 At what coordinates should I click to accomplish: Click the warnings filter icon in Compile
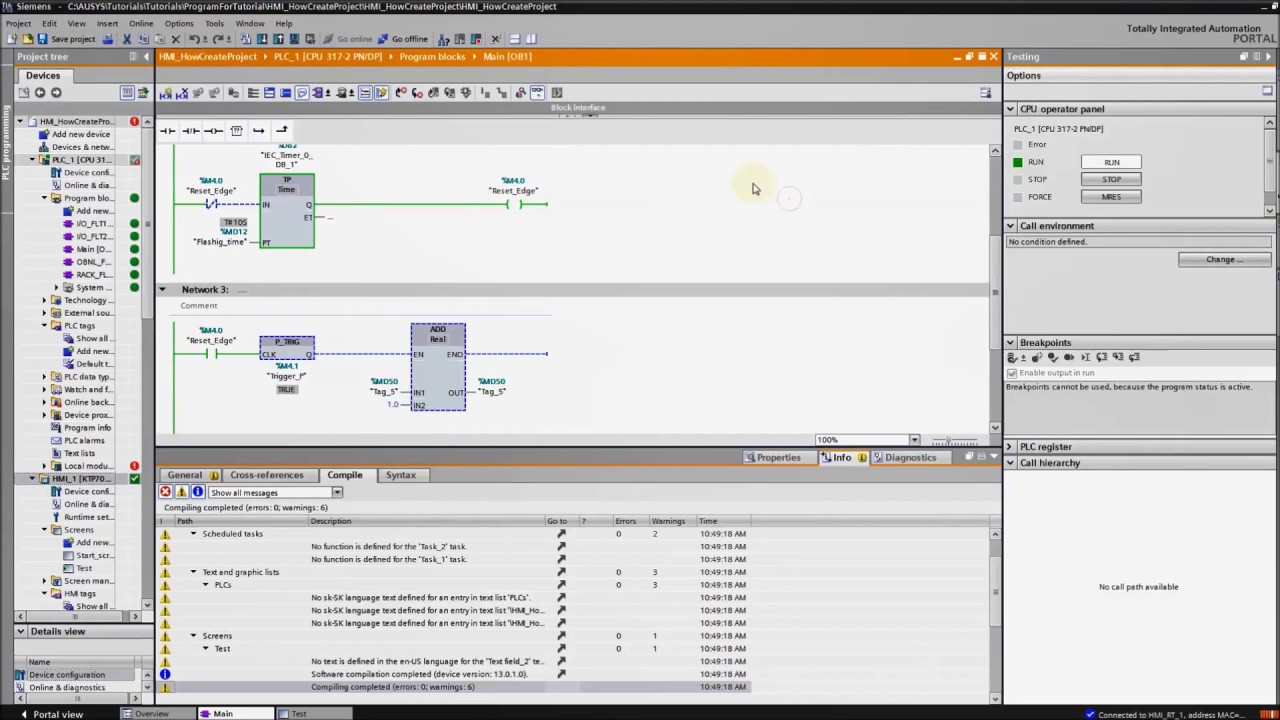pos(181,492)
